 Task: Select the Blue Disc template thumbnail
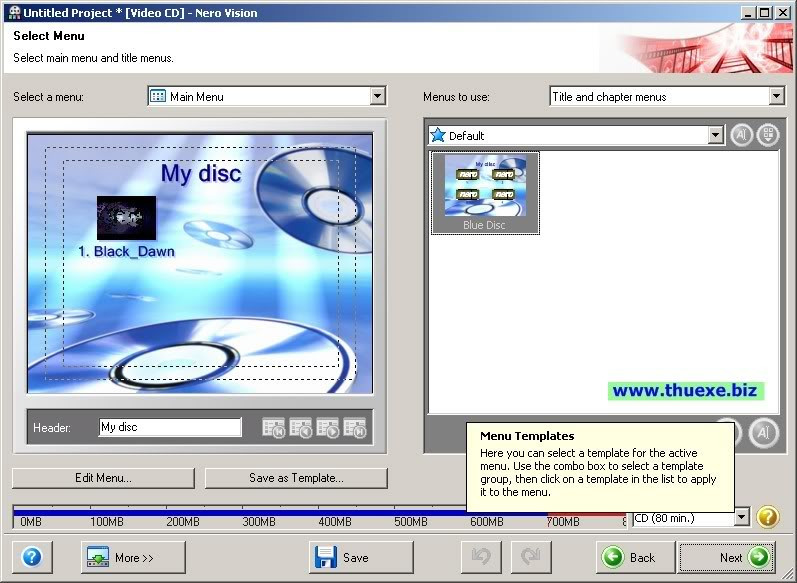pos(485,192)
